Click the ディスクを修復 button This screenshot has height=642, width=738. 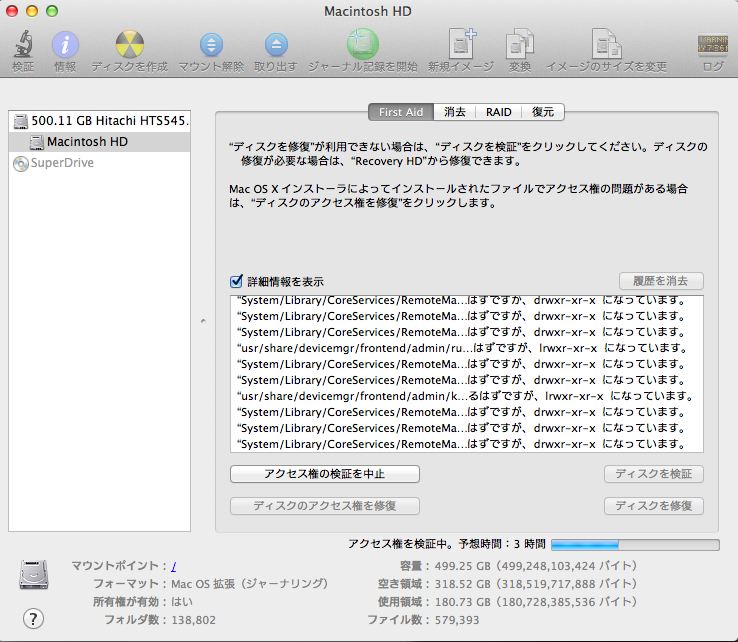[654, 506]
